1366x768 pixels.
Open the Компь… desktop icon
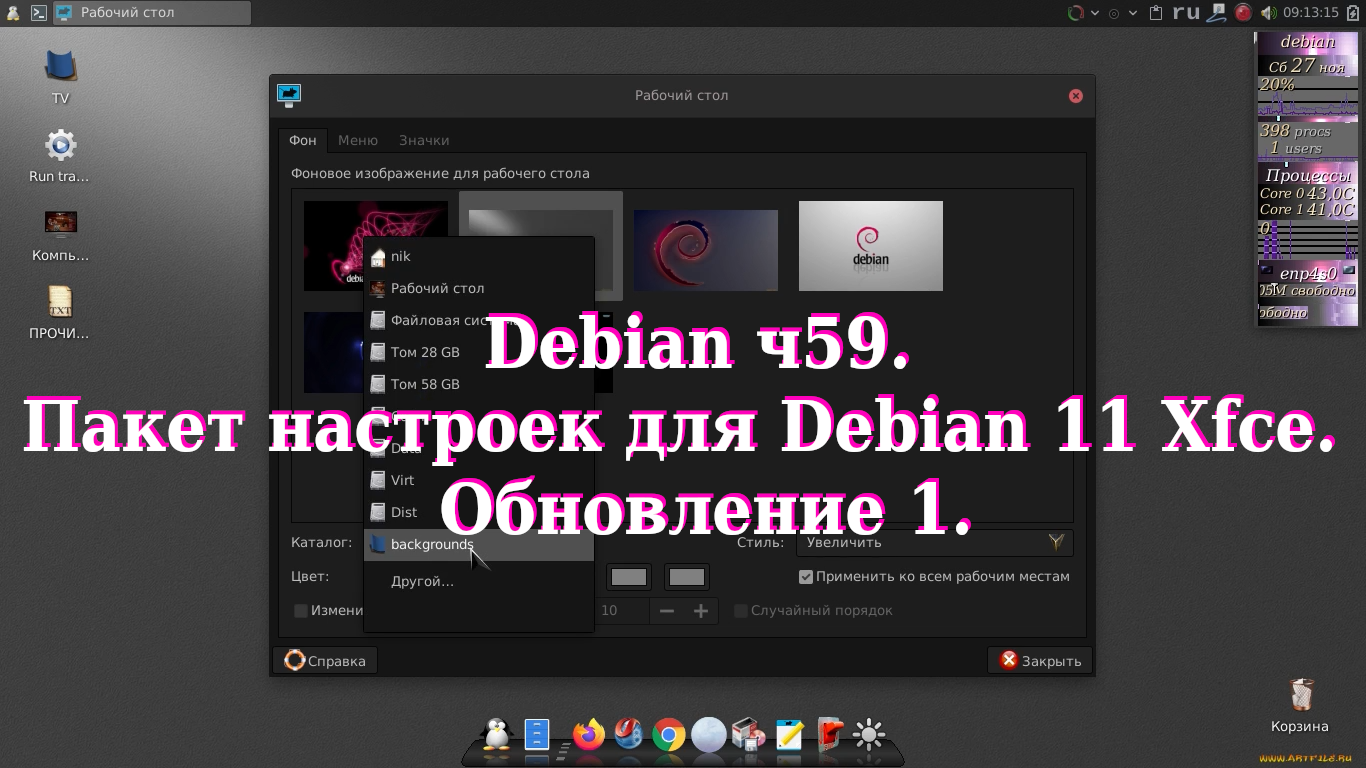pos(60,235)
